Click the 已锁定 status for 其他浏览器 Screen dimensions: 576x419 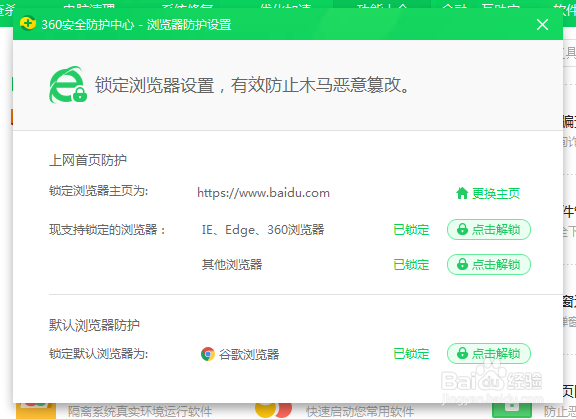[x=411, y=265]
